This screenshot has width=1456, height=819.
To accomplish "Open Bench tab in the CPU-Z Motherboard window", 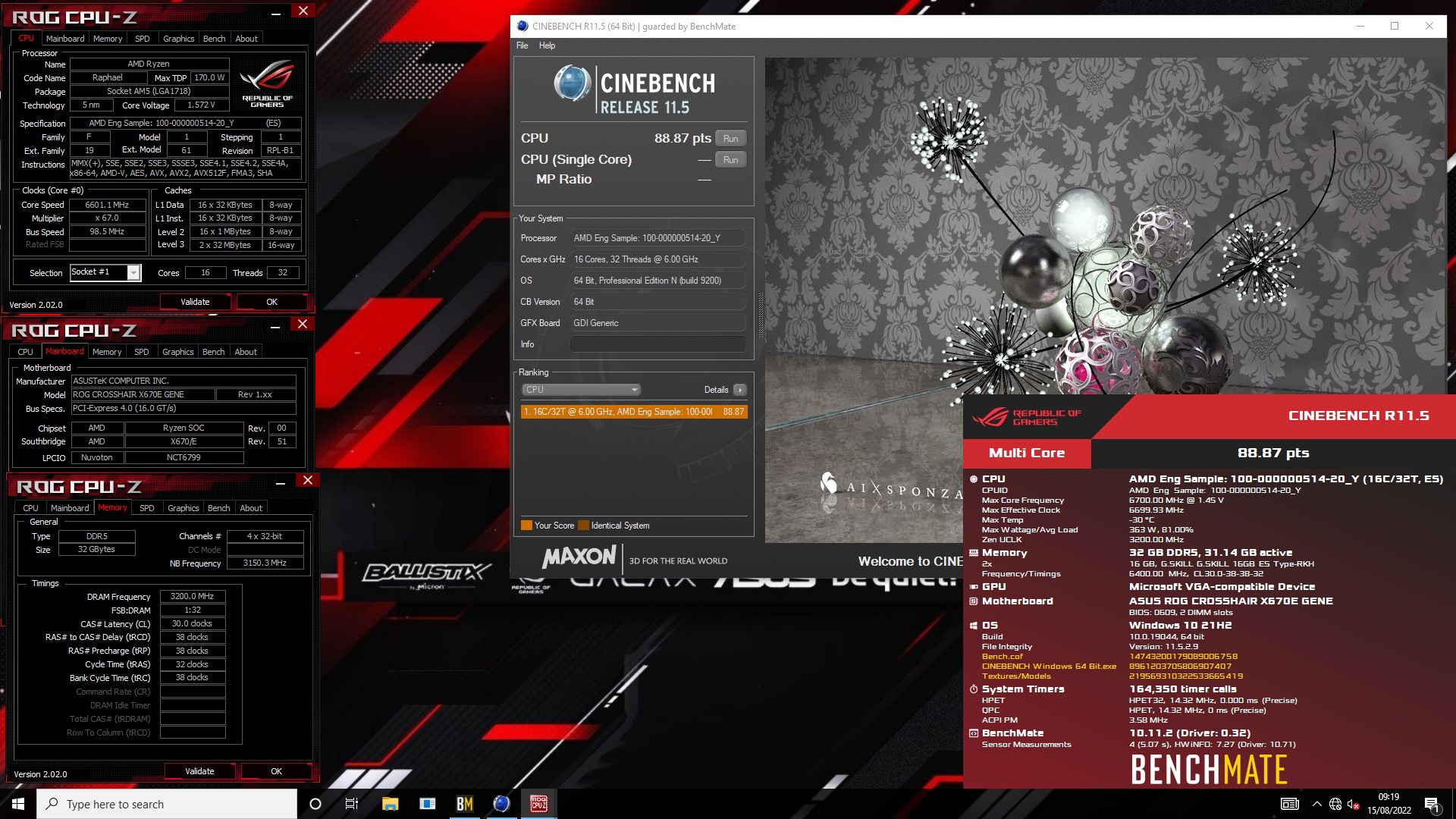I will coord(214,352).
